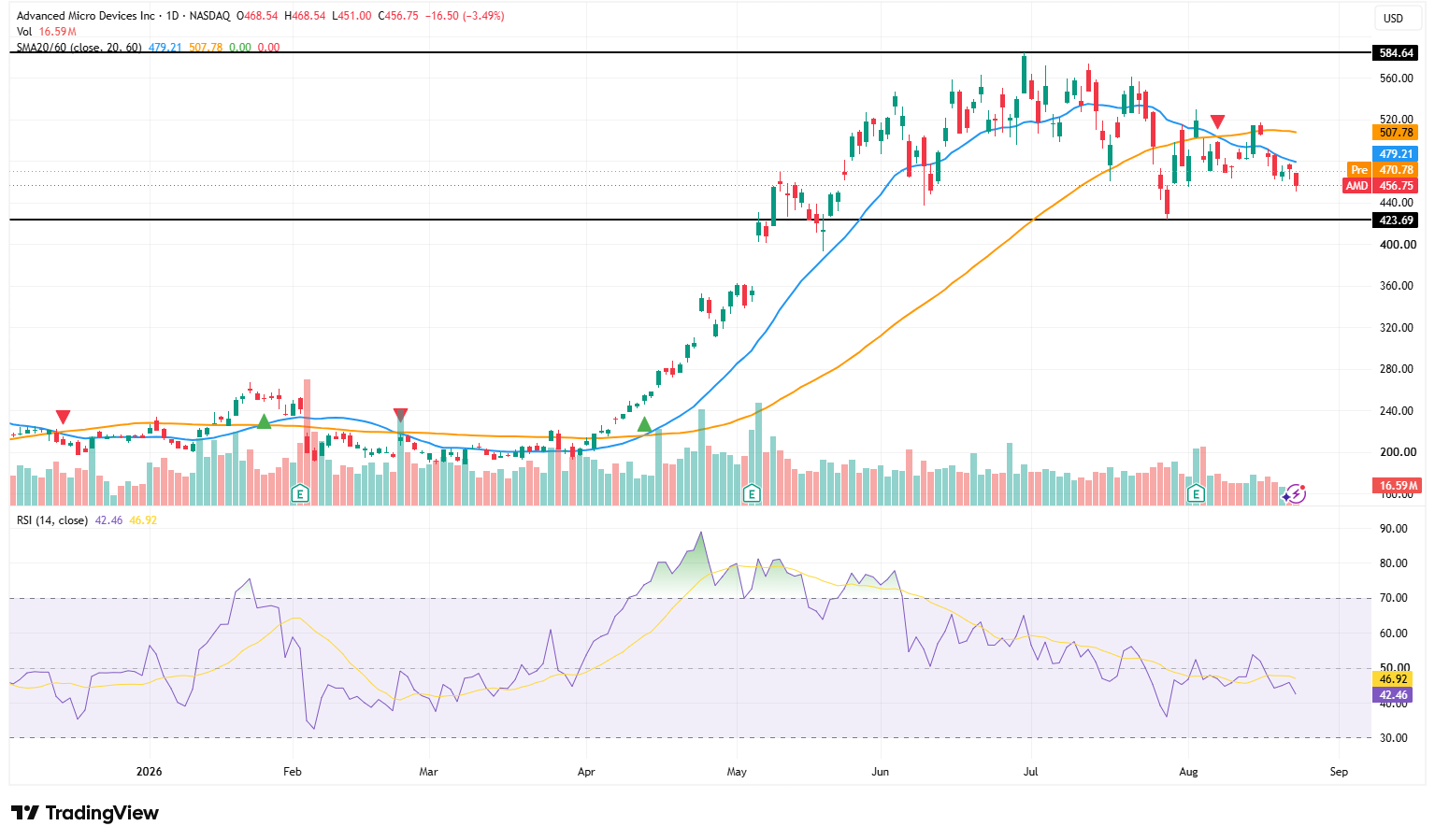Click the 320.00 price scale value

point(1397,328)
